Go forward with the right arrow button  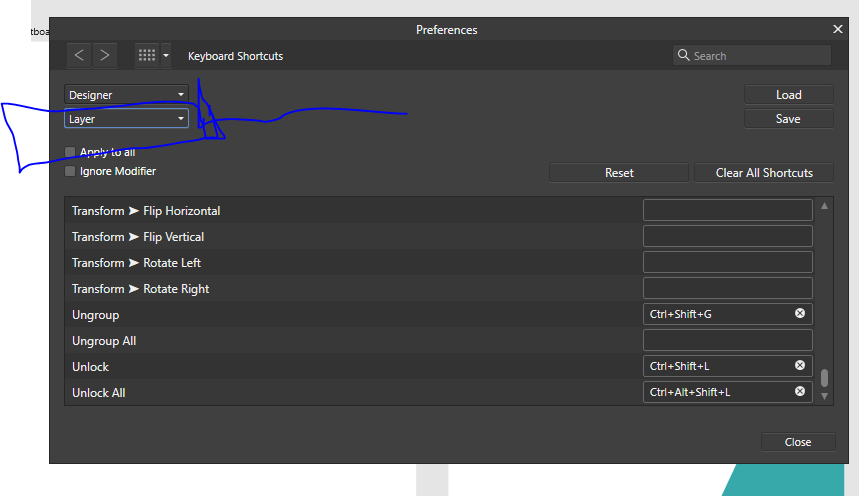(x=105, y=55)
